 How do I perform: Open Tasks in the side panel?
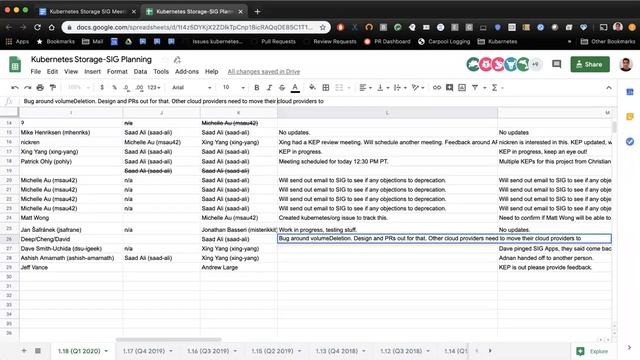pos(630,142)
